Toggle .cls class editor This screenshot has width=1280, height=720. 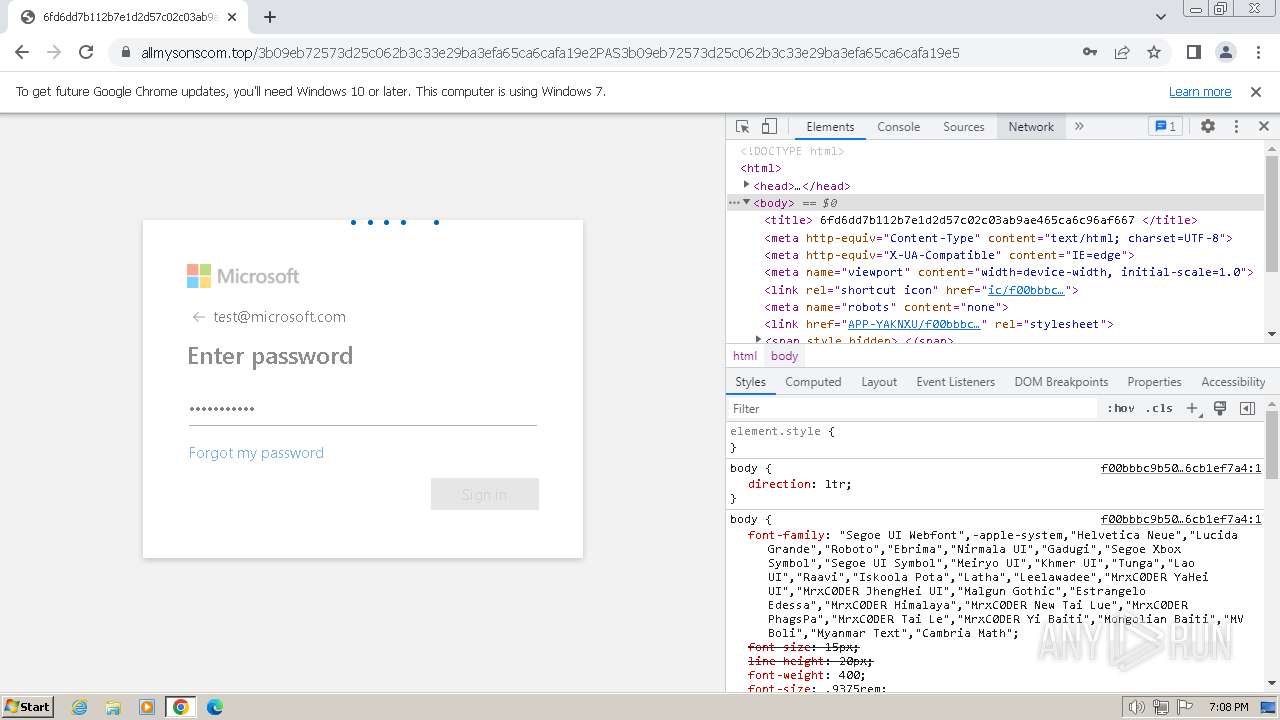click(1159, 408)
